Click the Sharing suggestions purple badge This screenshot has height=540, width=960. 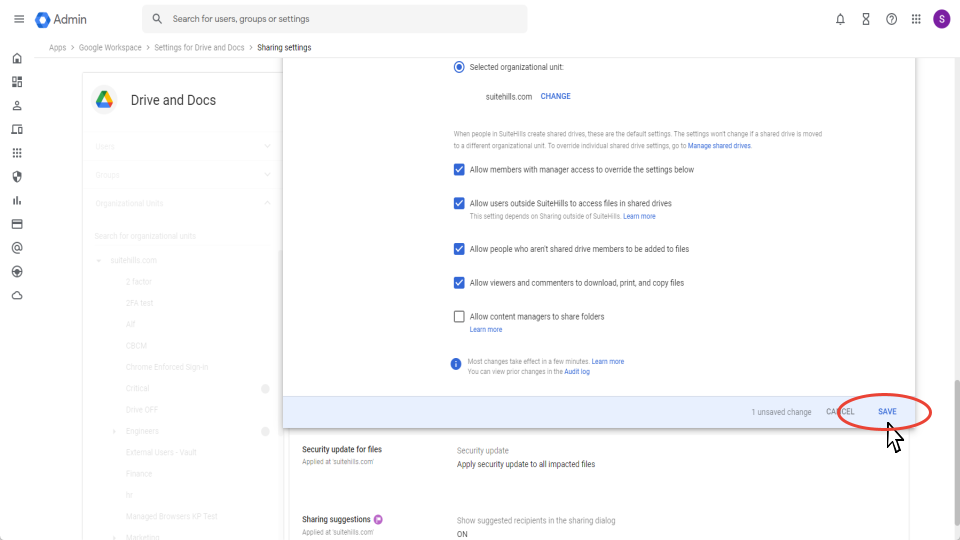(378, 520)
